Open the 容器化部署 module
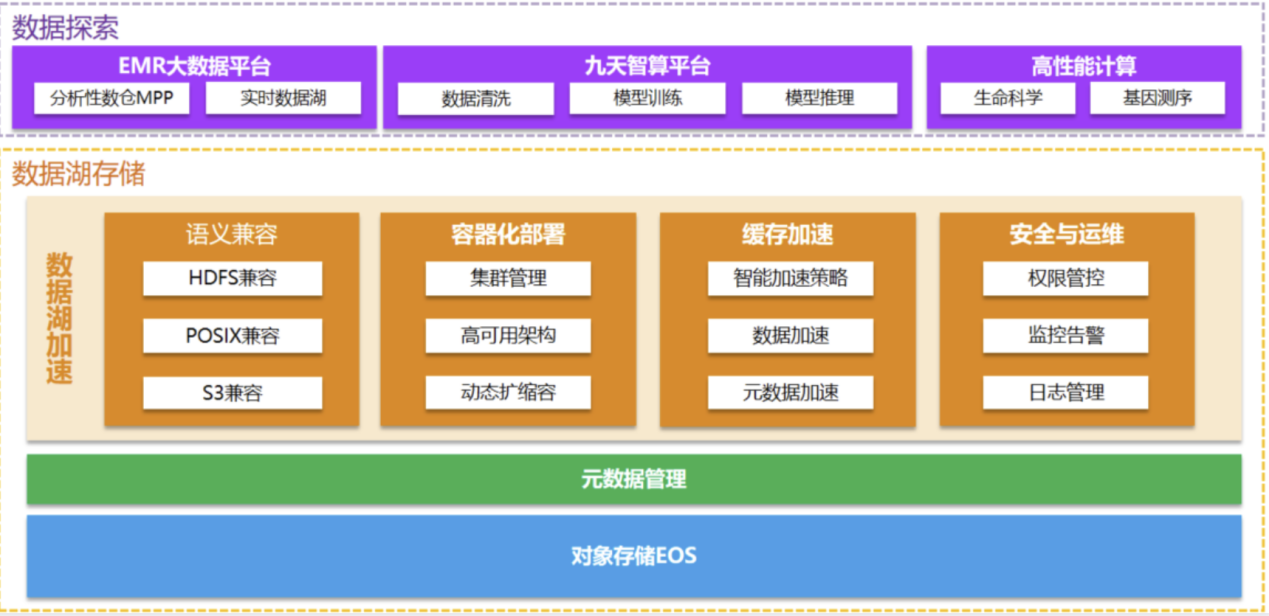This screenshot has width=1269, height=616. pos(506,234)
